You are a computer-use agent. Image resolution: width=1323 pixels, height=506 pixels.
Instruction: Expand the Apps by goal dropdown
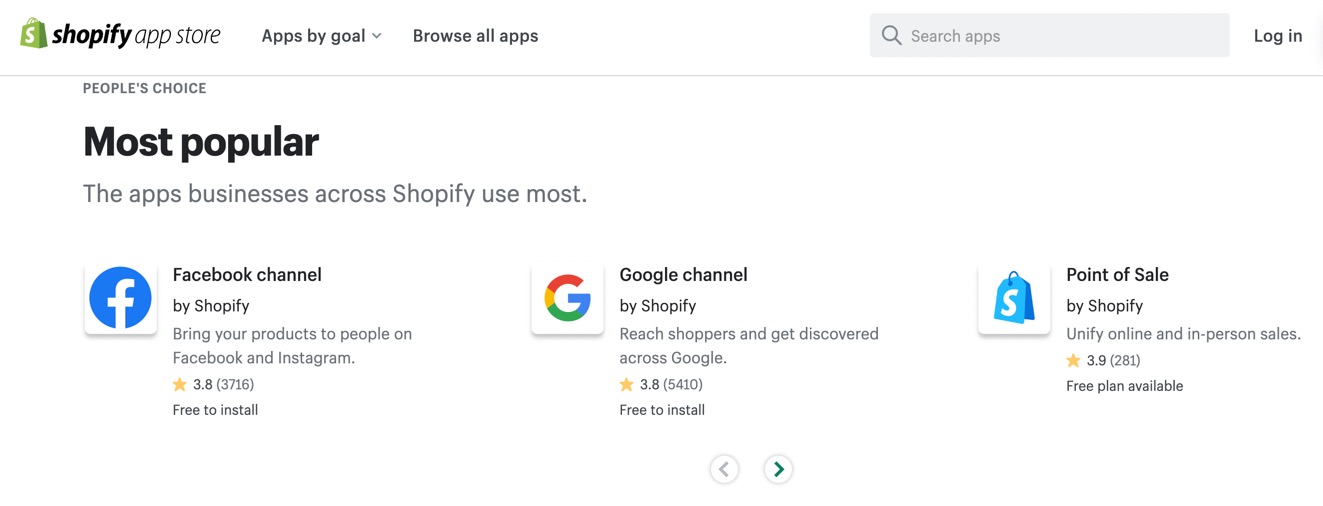[x=313, y=36]
